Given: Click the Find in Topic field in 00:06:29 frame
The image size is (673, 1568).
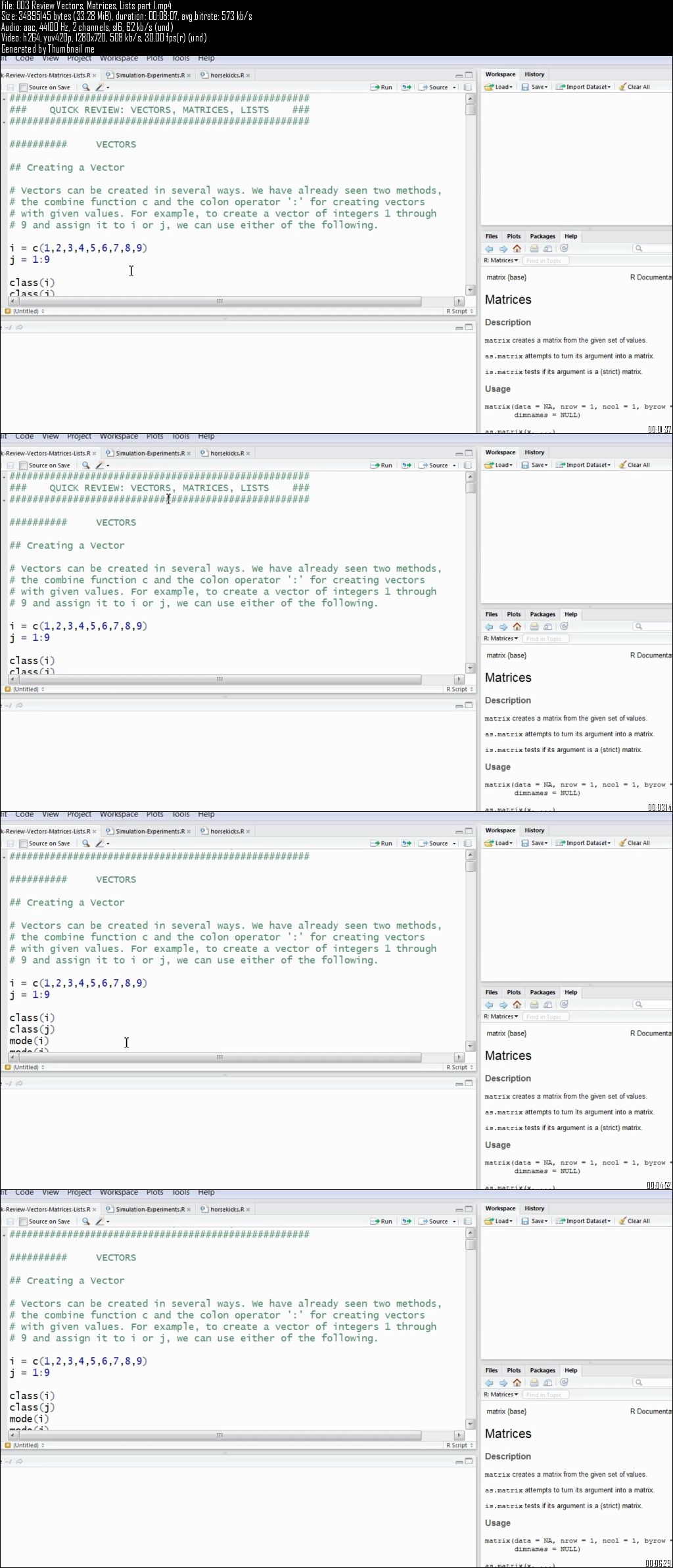Looking at the screenshot, I should click(x=545, y=1395).
